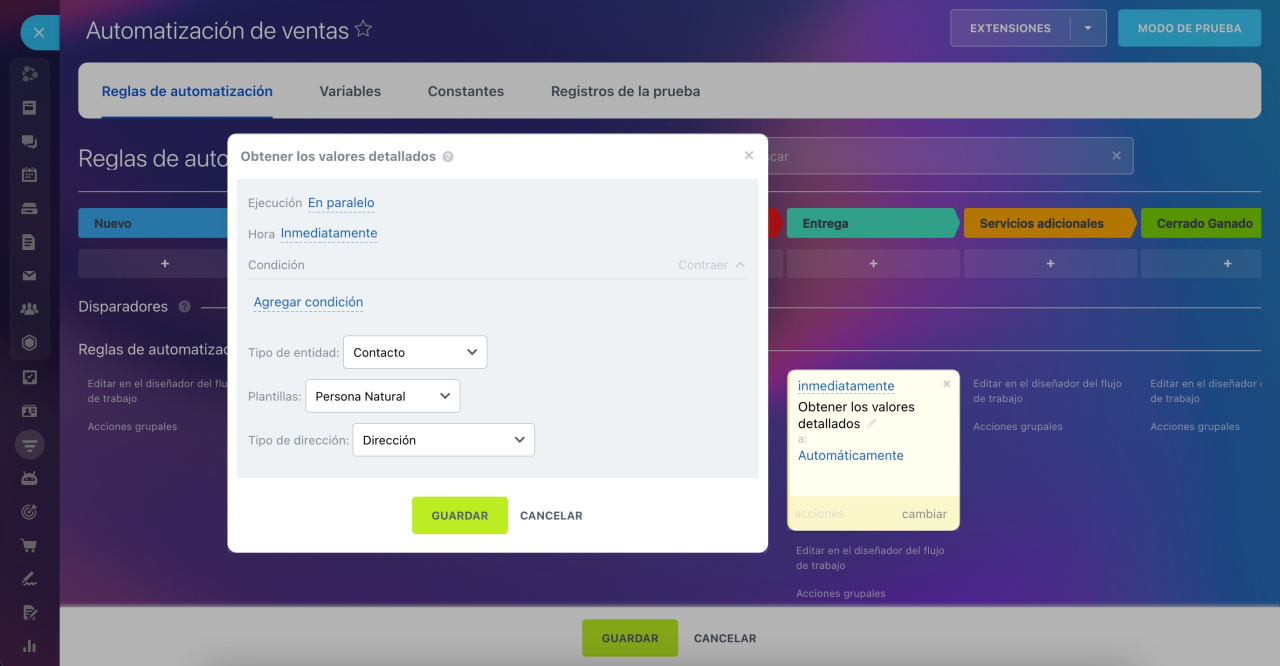The width and height of the screenshot is (1280, 666).
Task: Click the Agregar condición link
Action: coord(308,302)
